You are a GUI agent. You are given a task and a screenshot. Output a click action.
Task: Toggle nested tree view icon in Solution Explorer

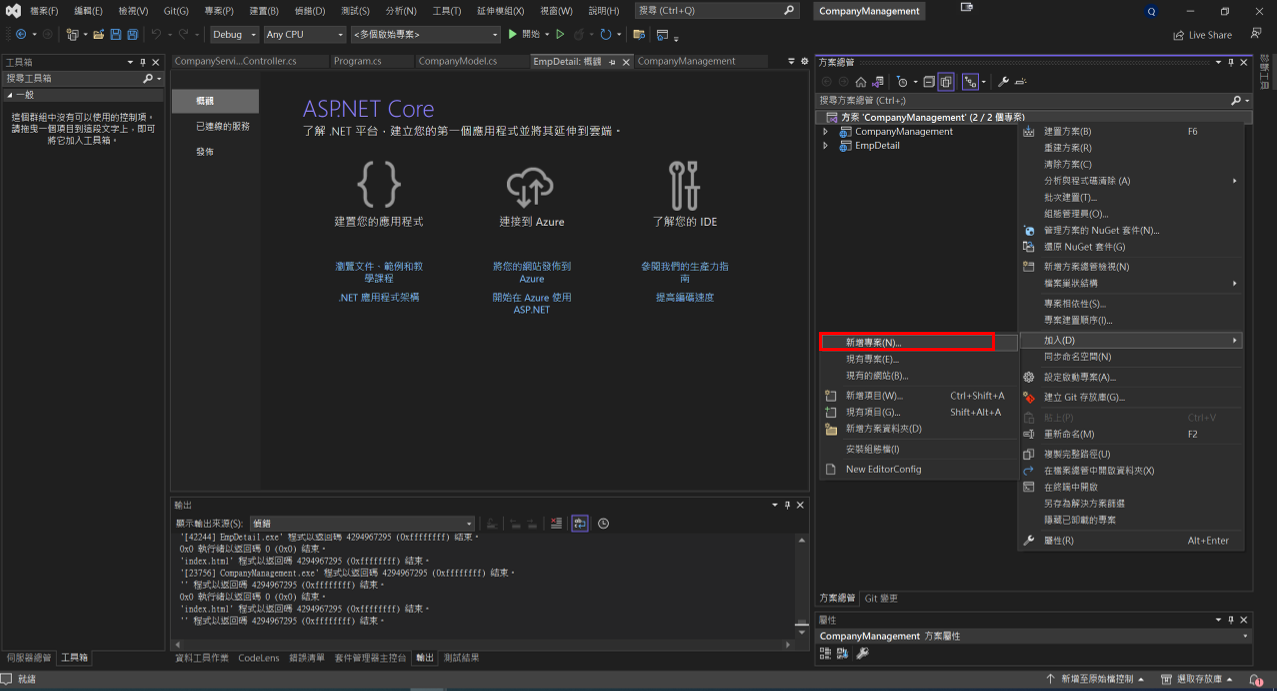[x=969, y=82]
